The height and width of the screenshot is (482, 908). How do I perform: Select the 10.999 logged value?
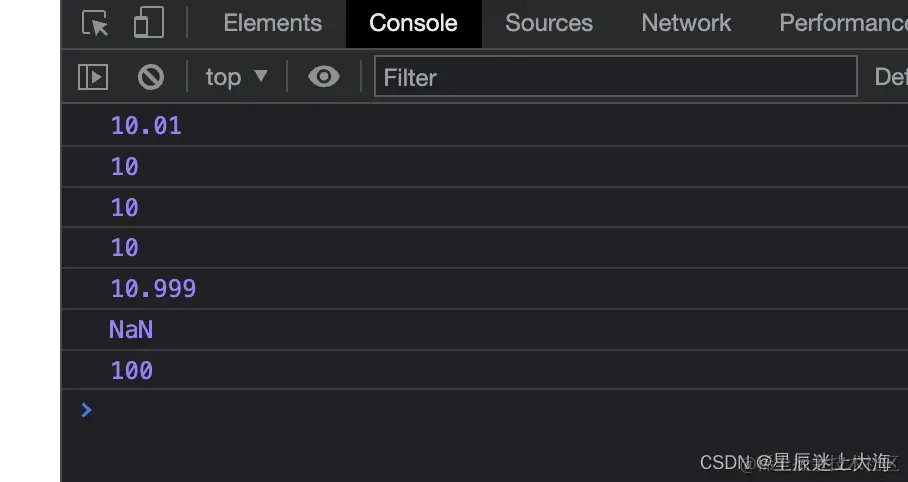pyautogui.click(x=153, y=289)
